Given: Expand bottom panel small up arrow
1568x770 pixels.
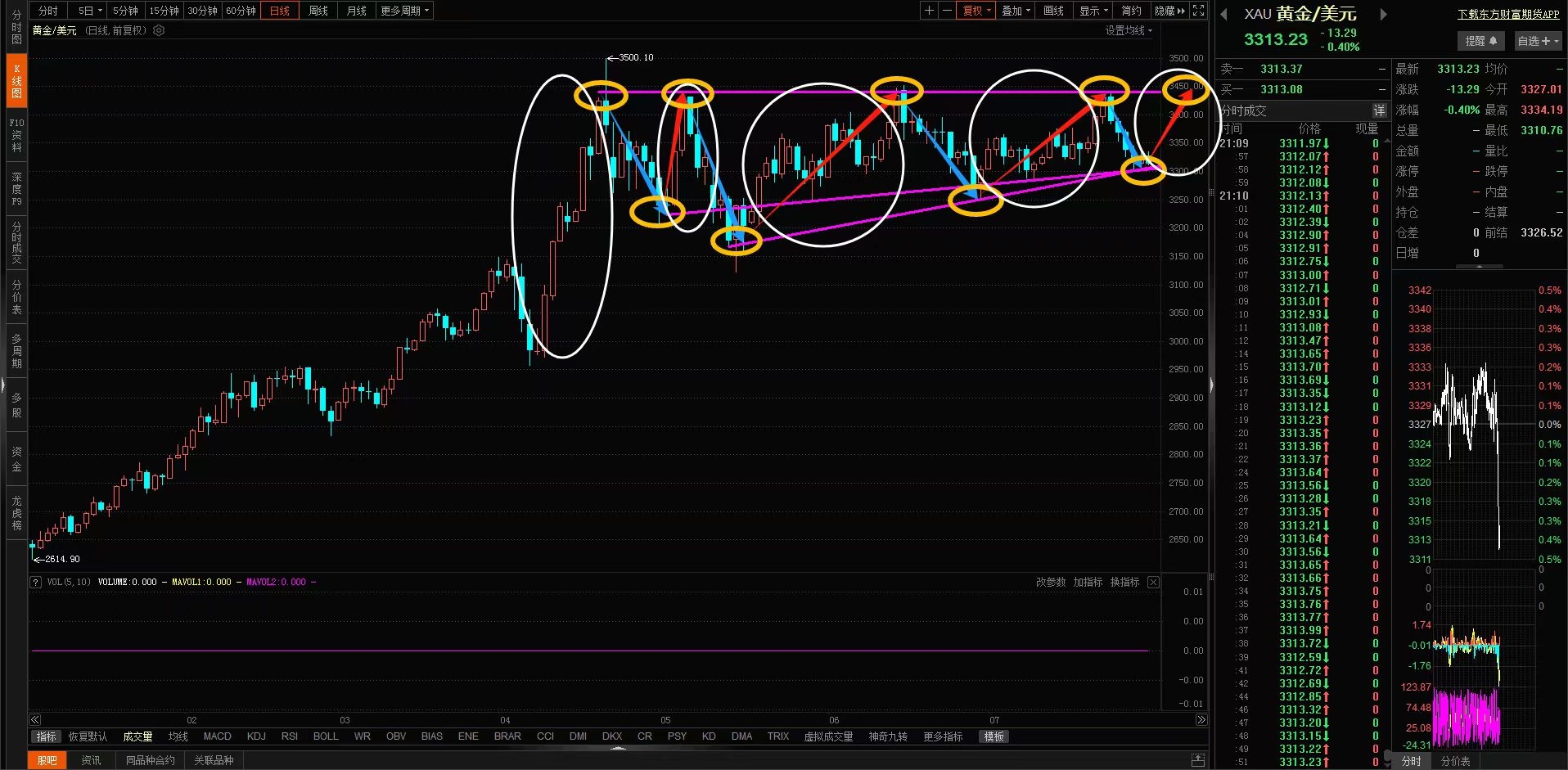Looking at the screenshot, I should pyautogui.click(x=618, y=748).
